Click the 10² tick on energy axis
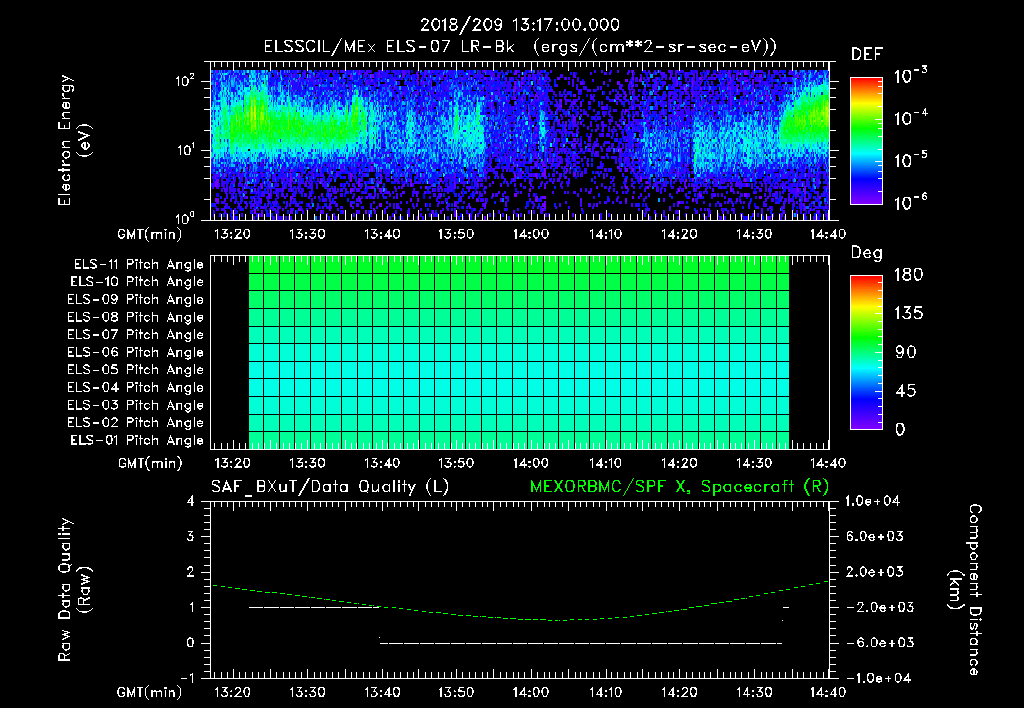 [x=185, y=81]
